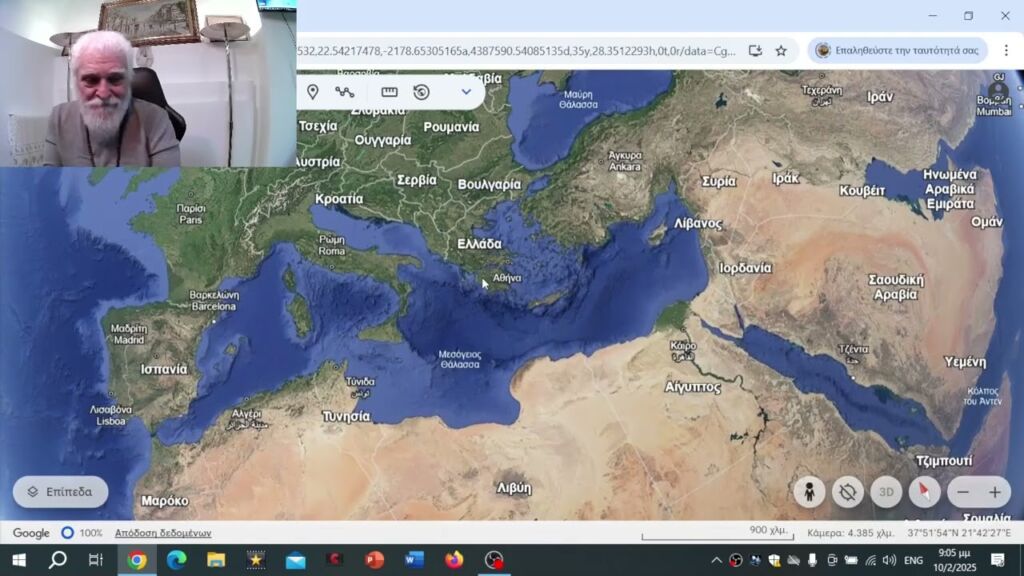Open File Explorer from the taskbar
Image resolution: width=1024 pixels, height=576 pixels.
[216, 560]
